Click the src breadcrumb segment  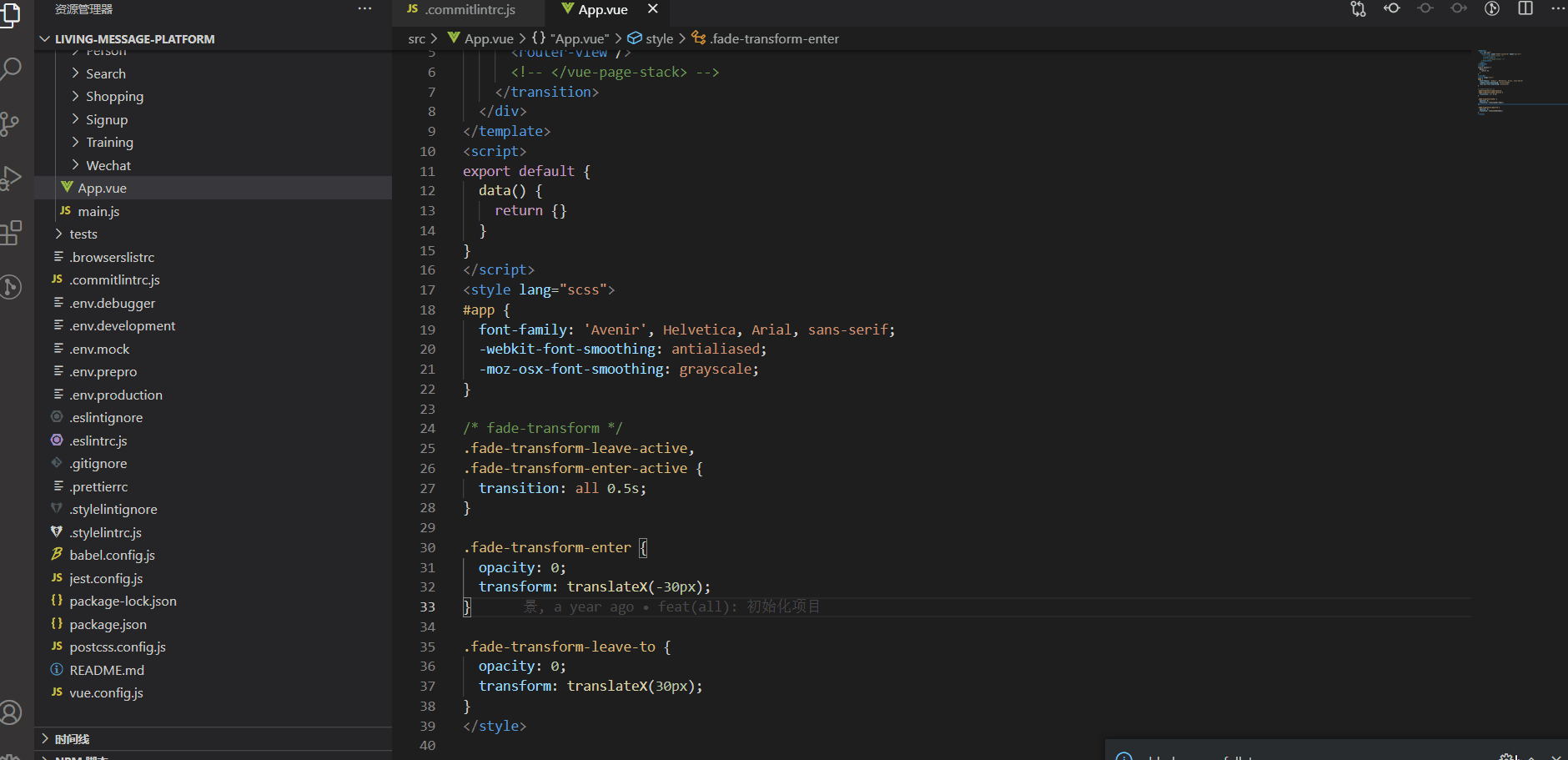coord(416,39)
